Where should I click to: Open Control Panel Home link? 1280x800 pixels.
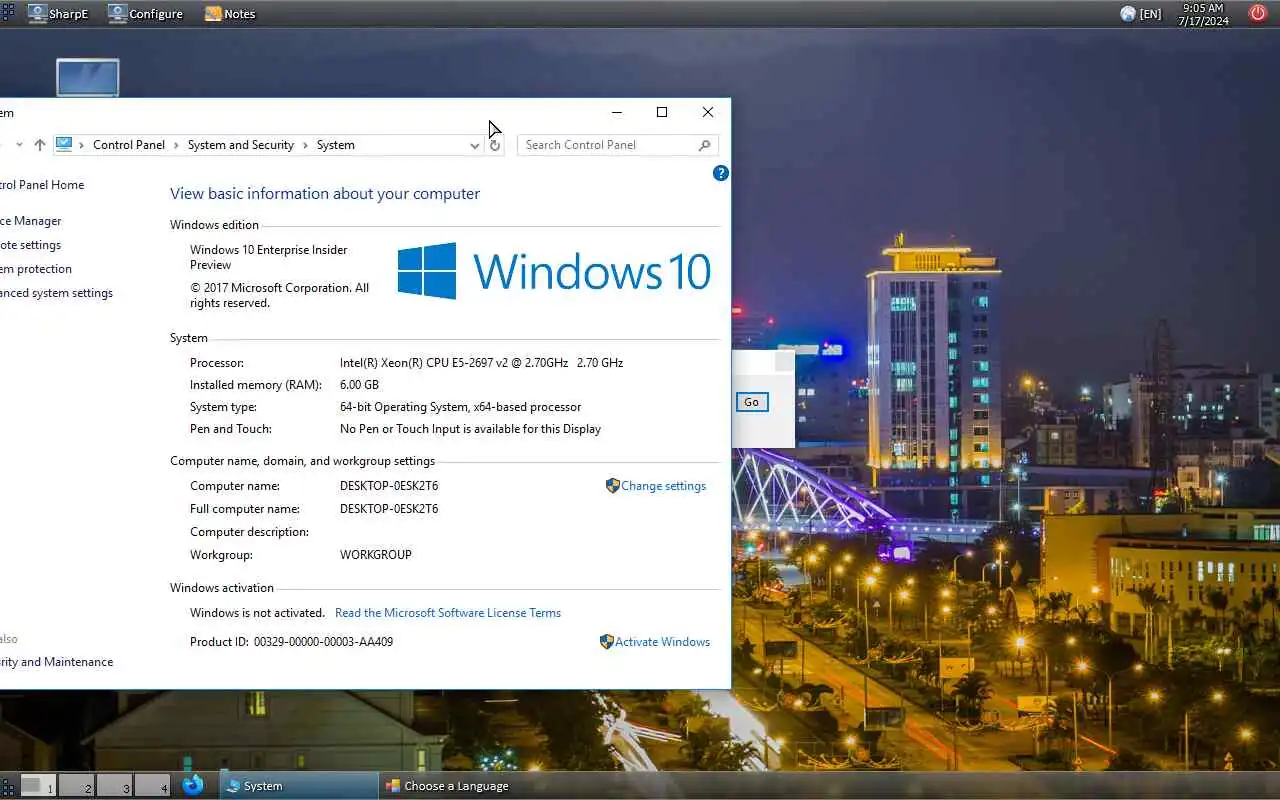[x=42, y=185]
